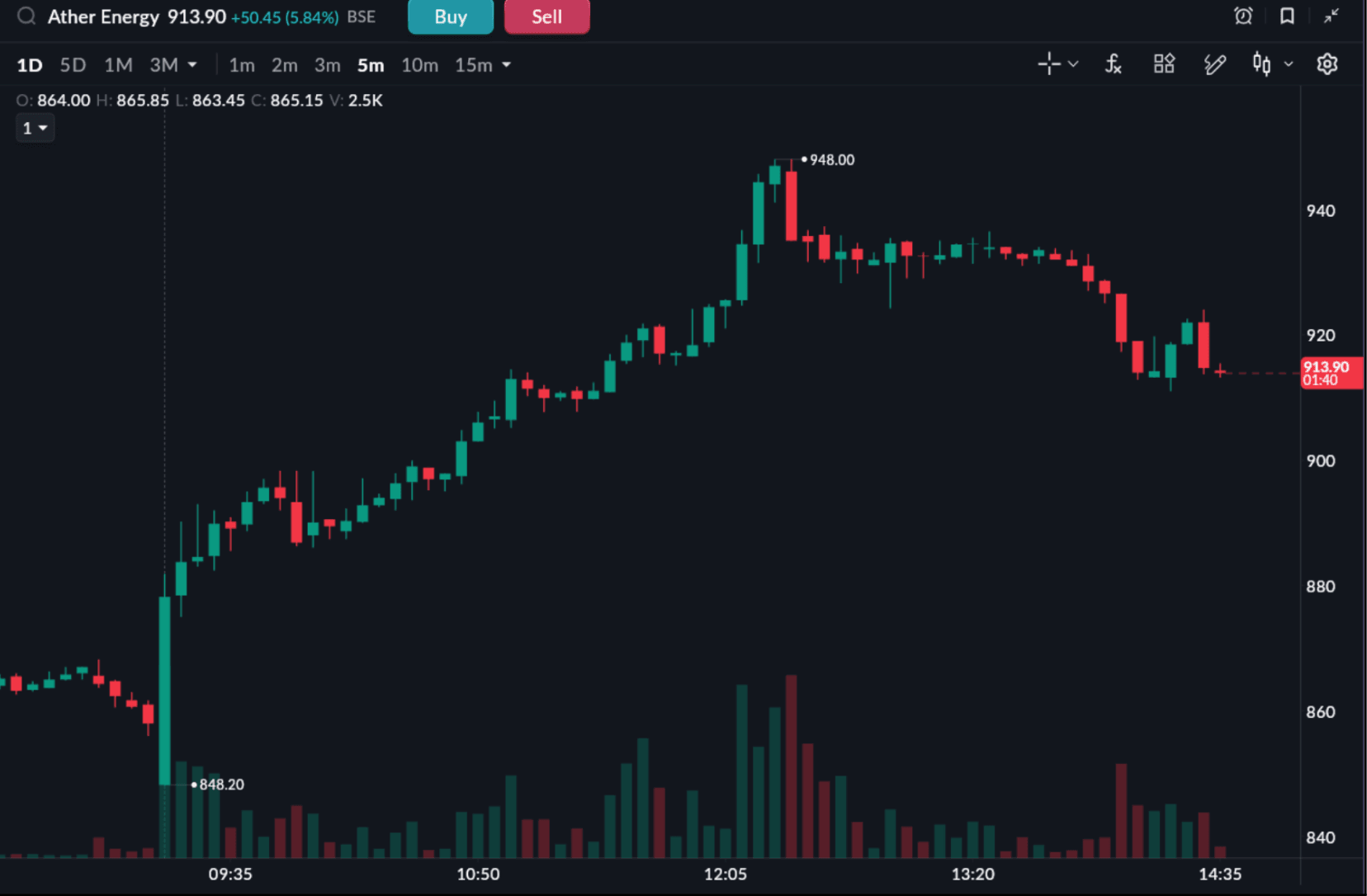This screenshot has height=896, width=1367.
Task: Switch to the 5D range tab
Action: (73, 65)
